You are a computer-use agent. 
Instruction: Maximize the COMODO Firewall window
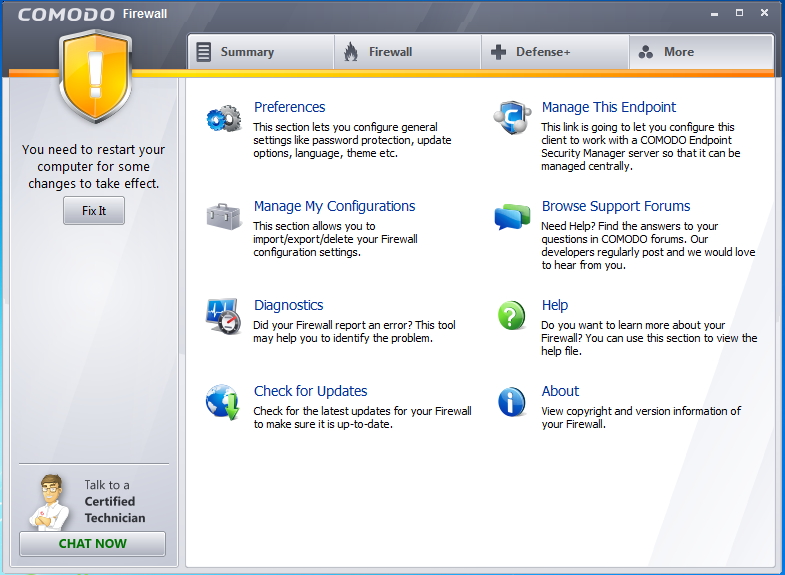tap(739, 13)
